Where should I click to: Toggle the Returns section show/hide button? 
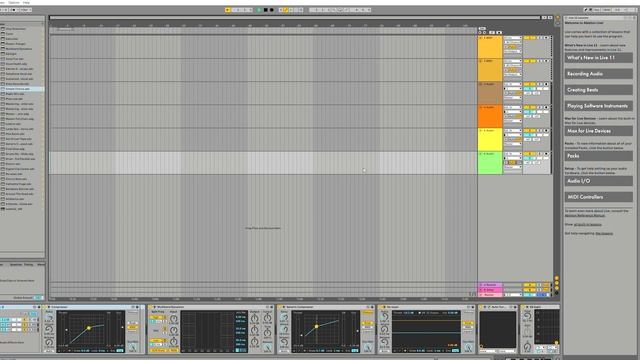coord(557,283)
